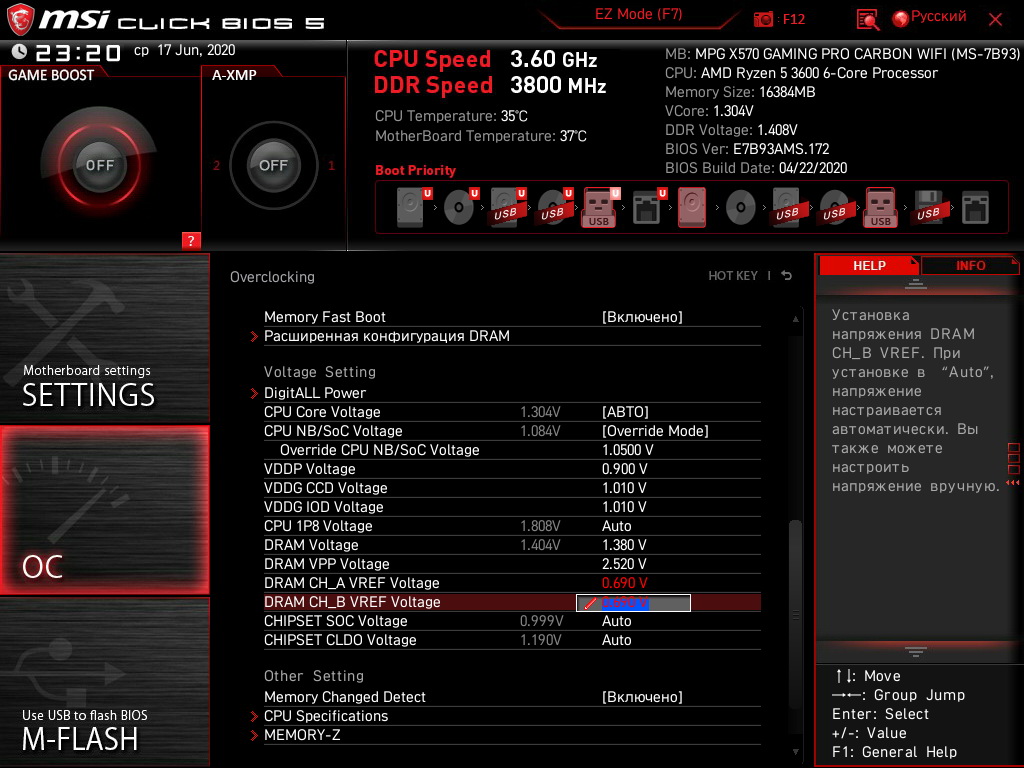1024x768 pixels.
Task: Select the UEFI network boot icon
Action: (x=649, y=208)
